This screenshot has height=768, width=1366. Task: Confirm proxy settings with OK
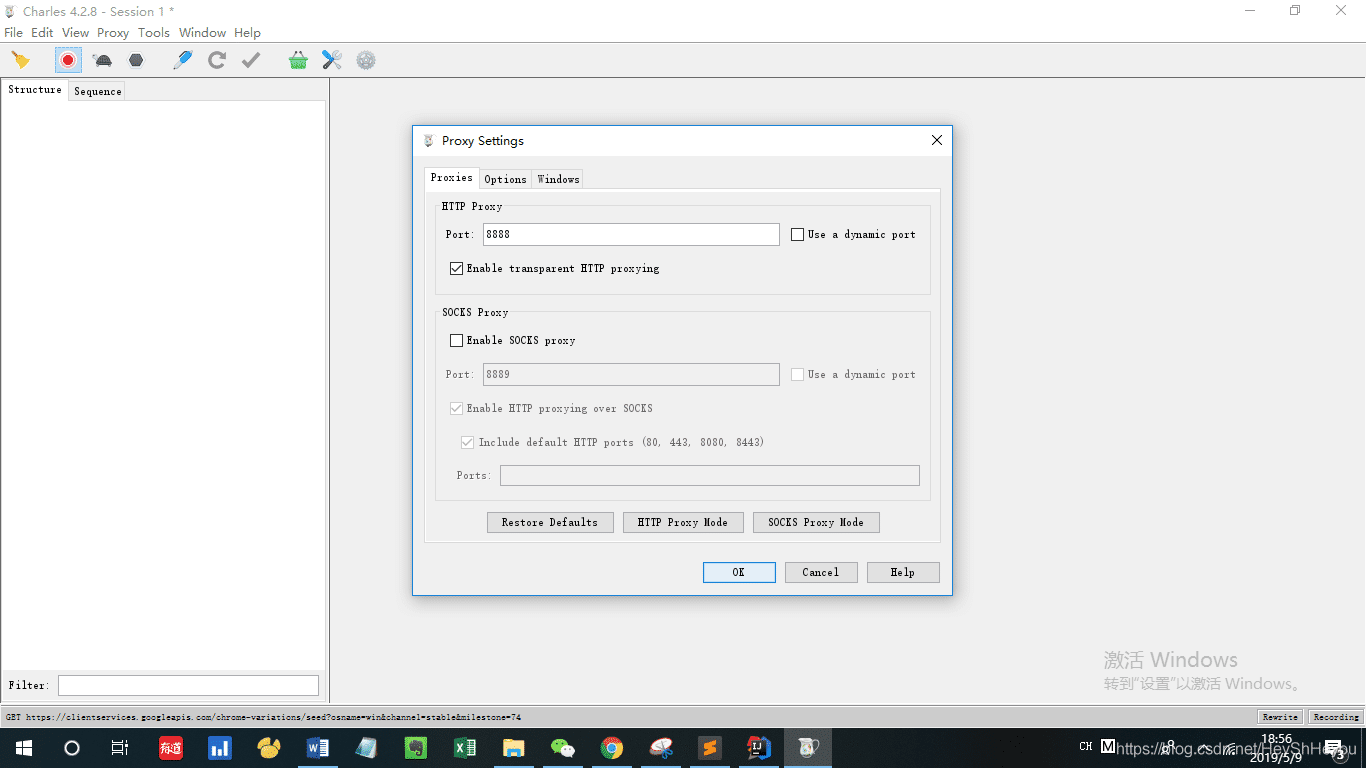tap(739, 572)
